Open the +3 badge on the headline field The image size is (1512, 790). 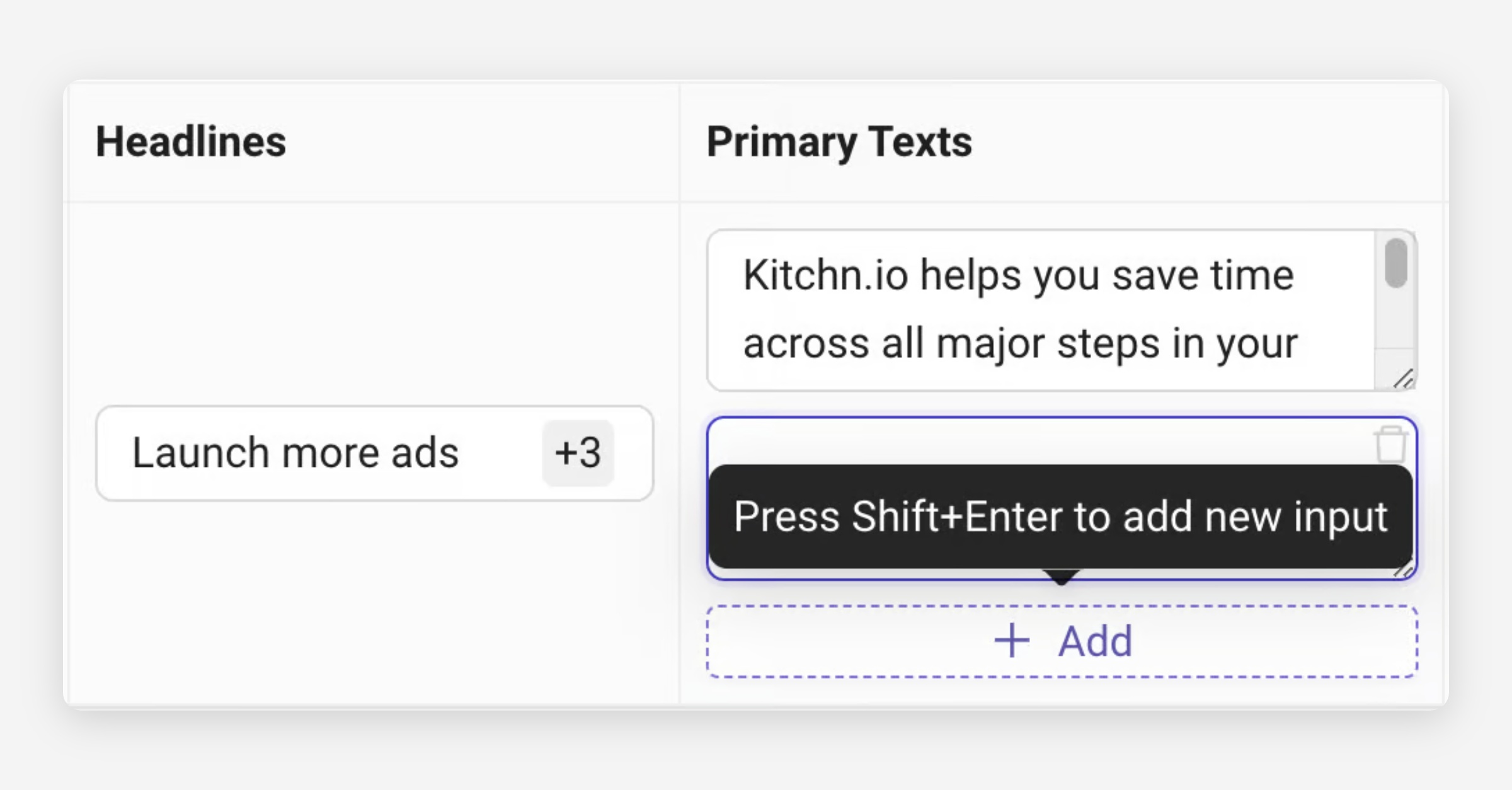pyautogui.click(x=578, y=453)
